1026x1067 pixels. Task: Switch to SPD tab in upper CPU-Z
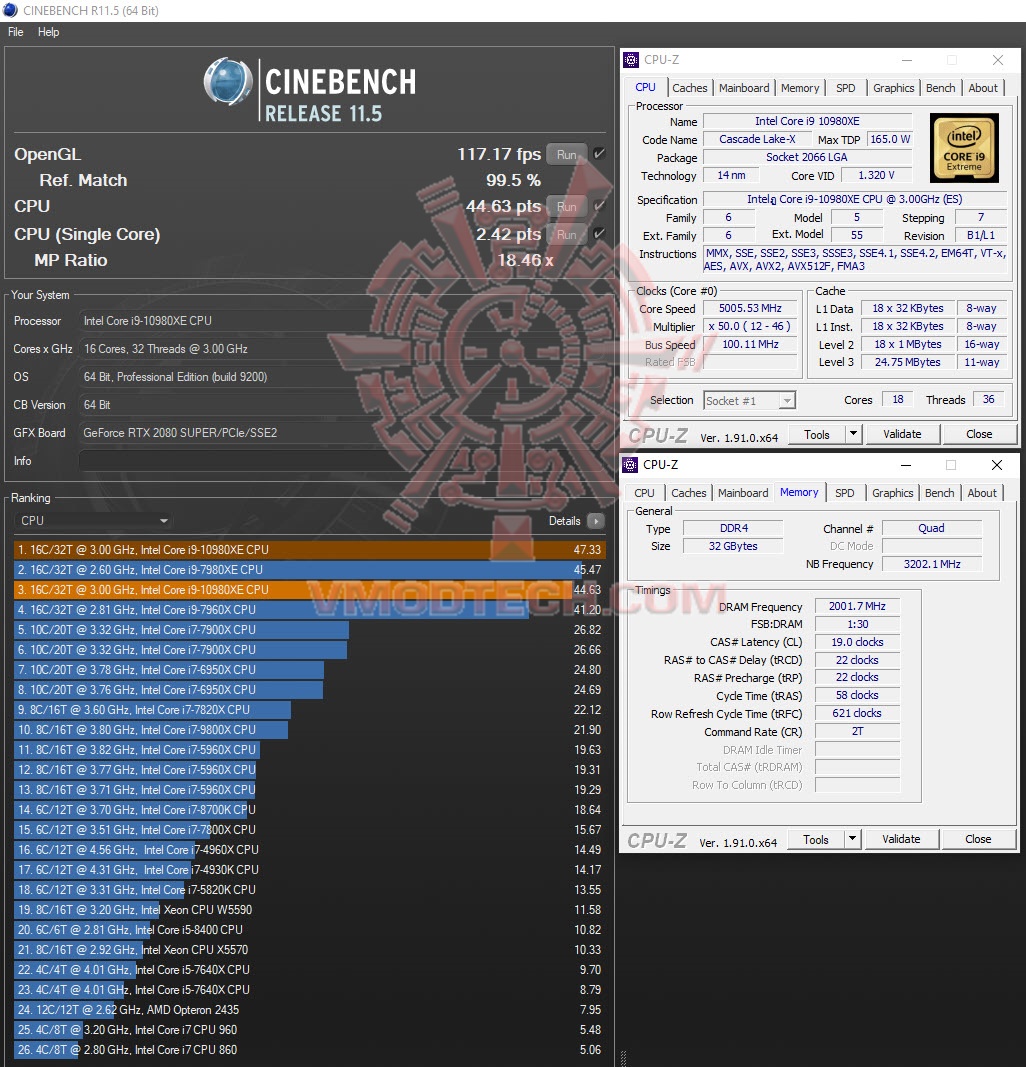coord(846,88)
